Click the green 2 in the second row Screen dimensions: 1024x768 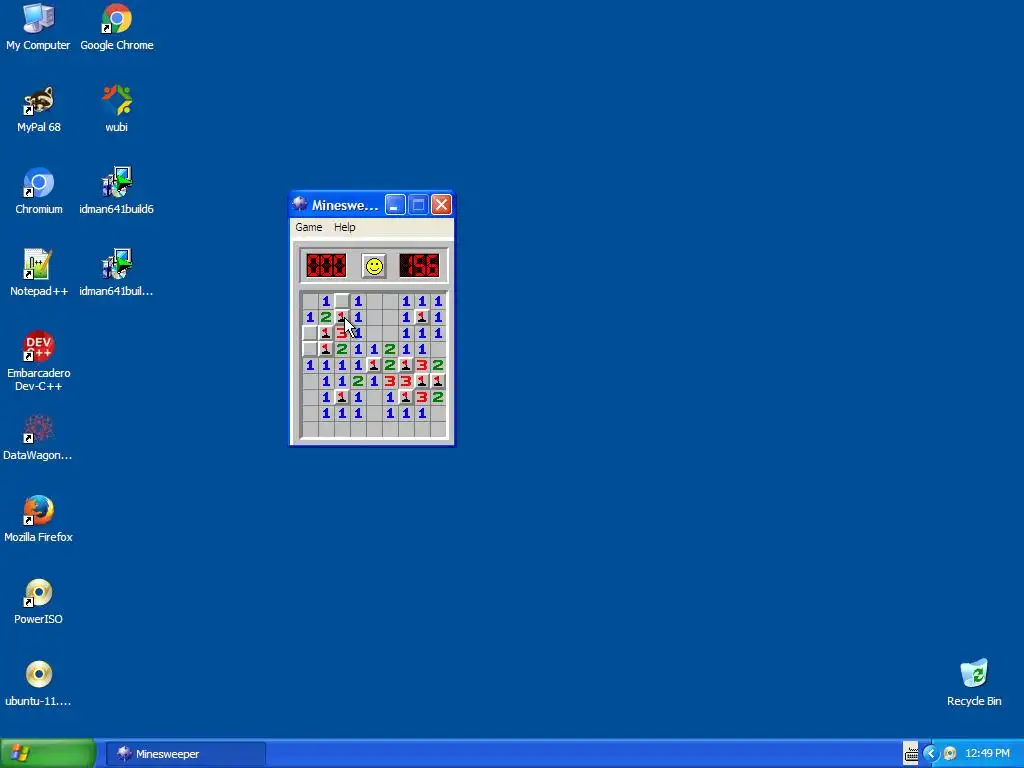[x=326, y=317]
